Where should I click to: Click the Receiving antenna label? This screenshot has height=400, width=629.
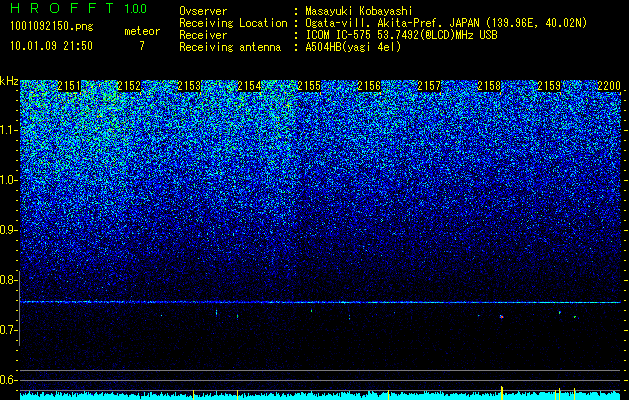coord(230,47)
